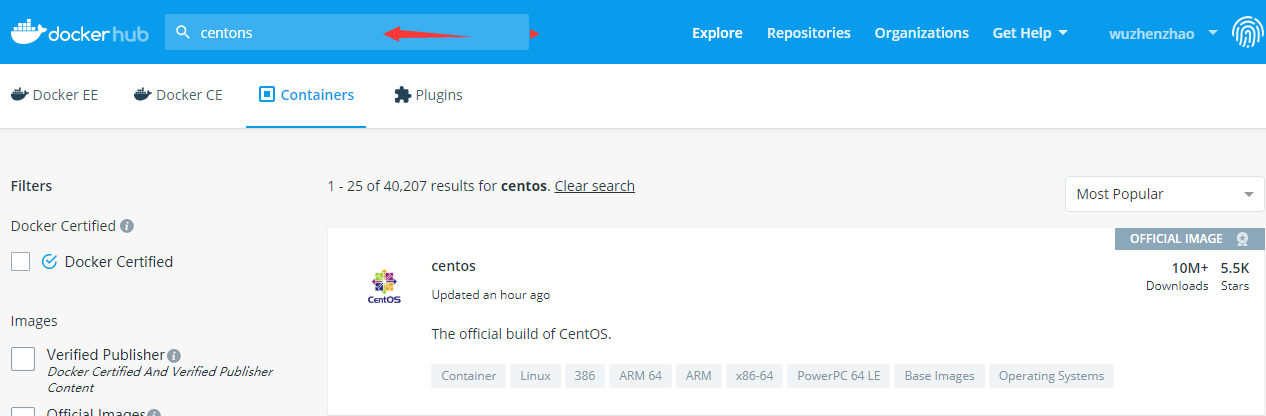The height and width of the screenshot is (416, 1266).
Task: Open Repositories in the header
Action: click(x=809, y=33)
